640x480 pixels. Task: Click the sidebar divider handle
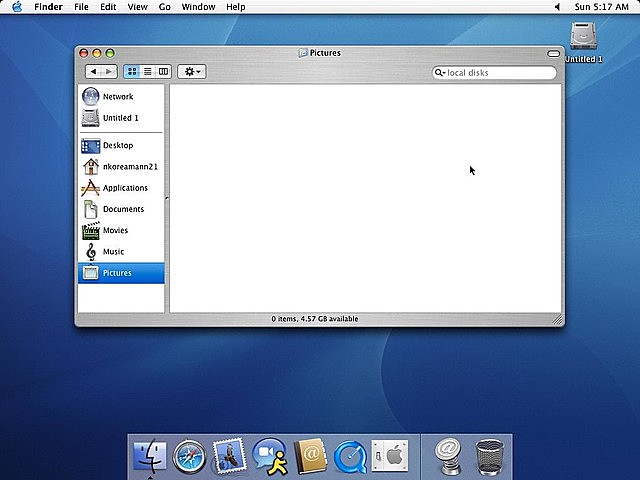click(167, 199)
